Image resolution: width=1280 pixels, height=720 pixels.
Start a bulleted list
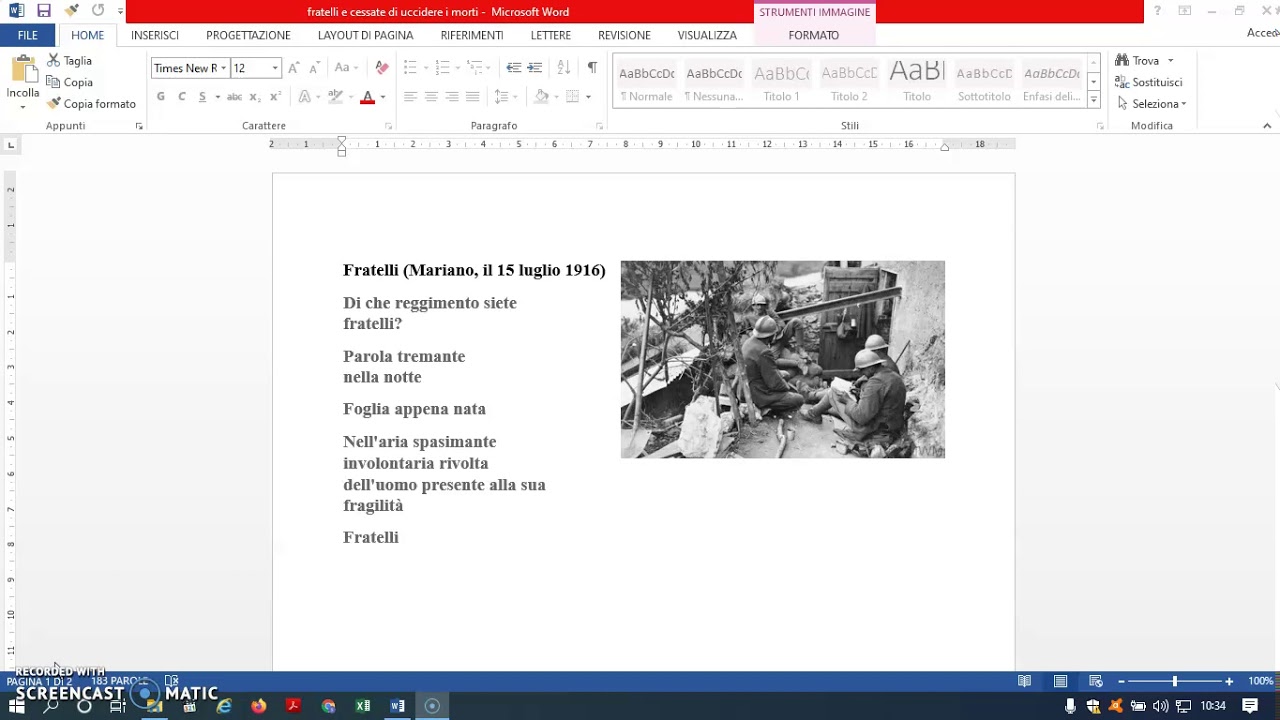pos(410,68)
